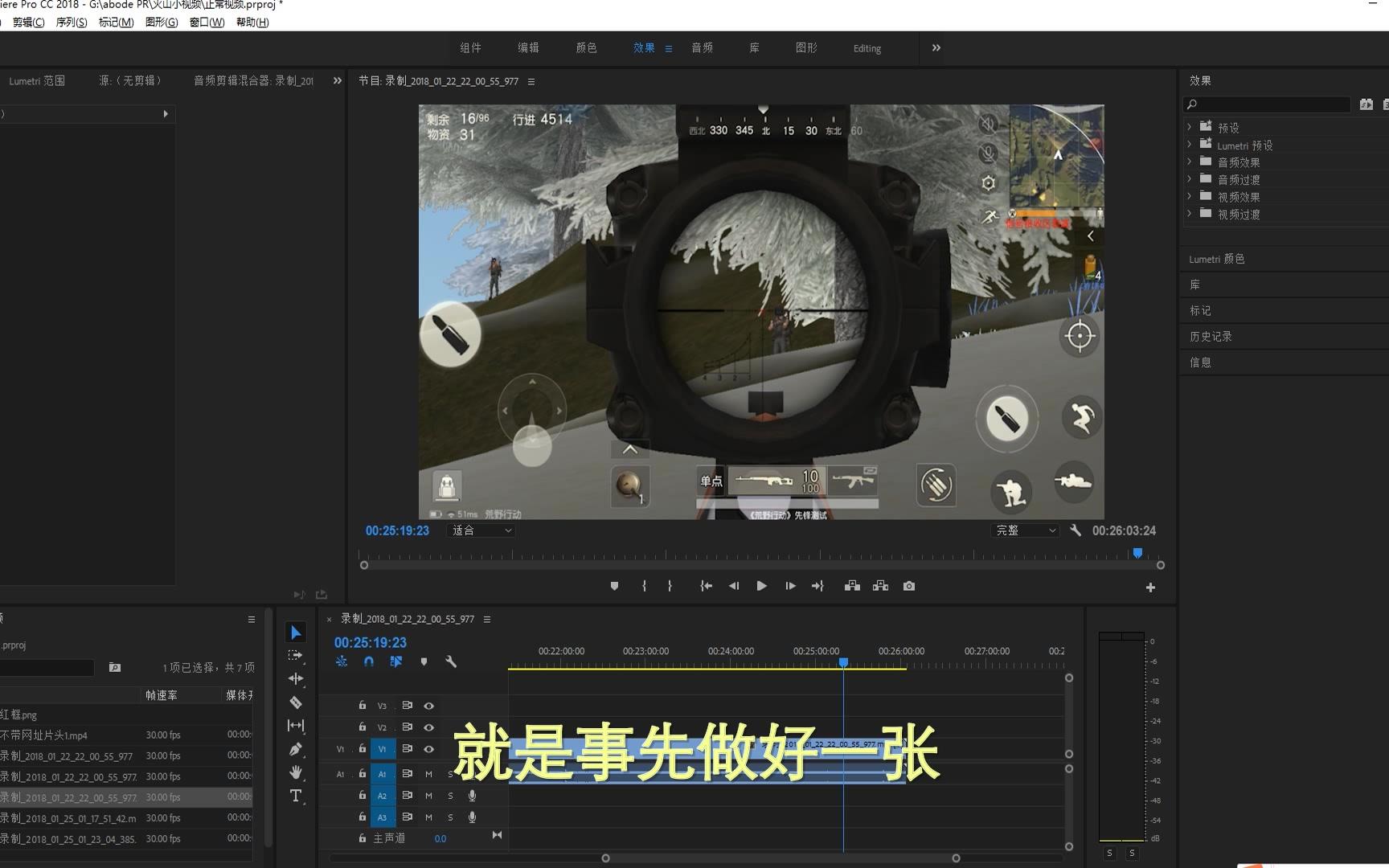Toggle Linked Selection in the timeline
Viewport: 1389px width, 868px height.
(x=396, y=661)
